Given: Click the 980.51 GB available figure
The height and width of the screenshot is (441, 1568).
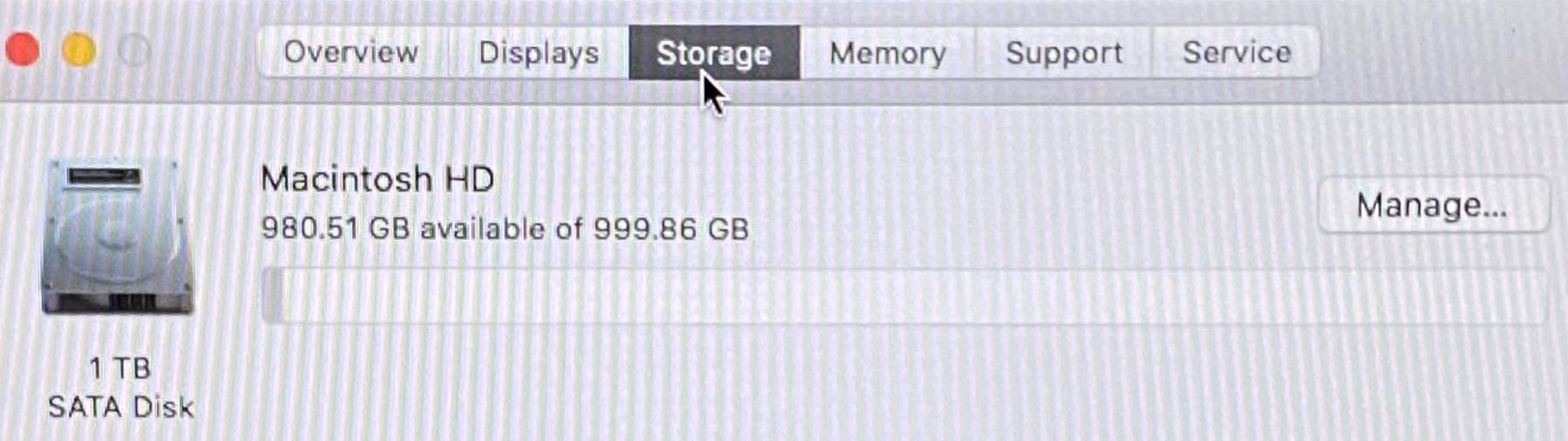Looking at the screenshot, I should click(x=335, y=228).
